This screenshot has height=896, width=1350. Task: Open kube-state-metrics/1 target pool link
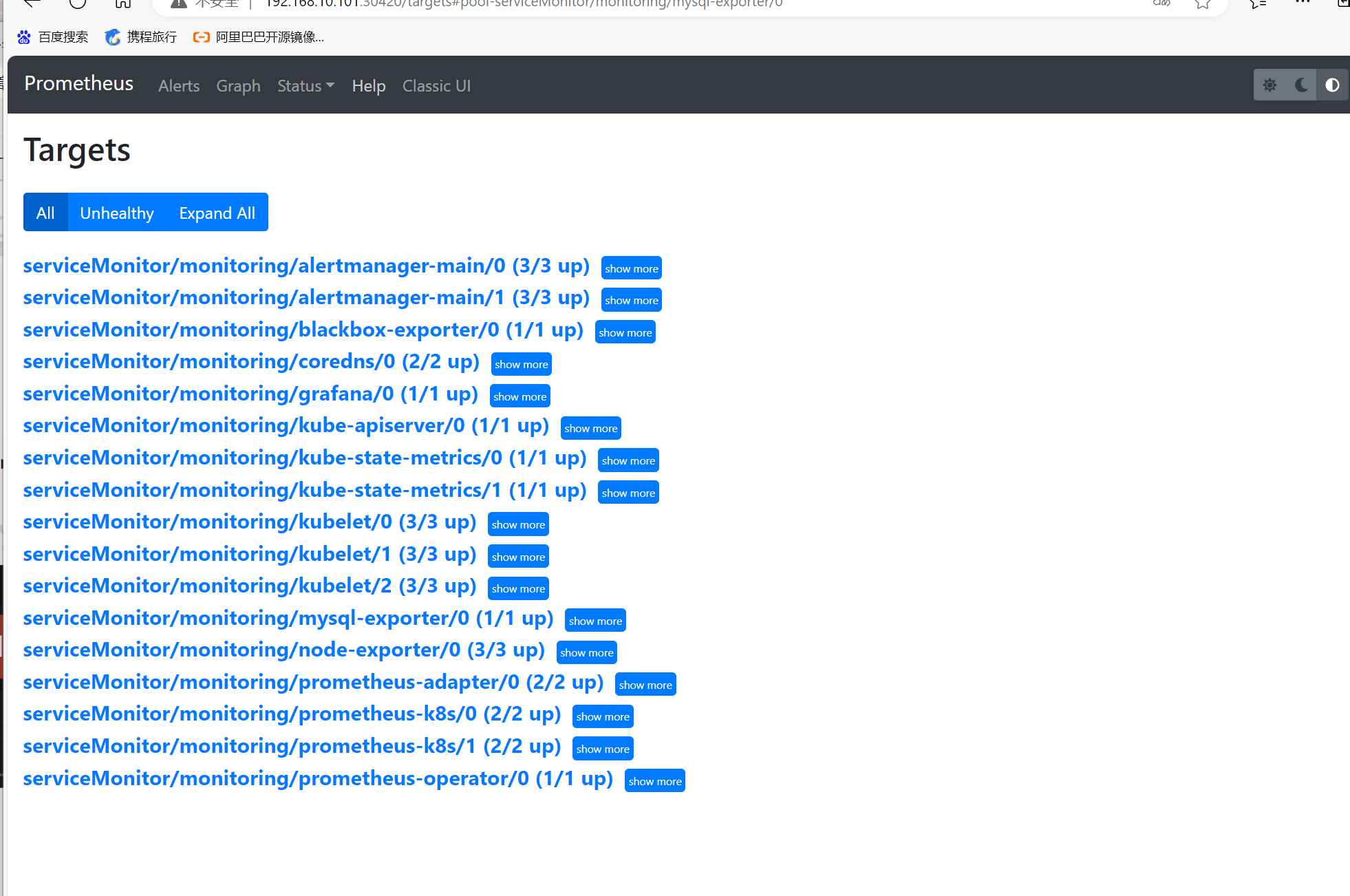[x=305, y=491]
